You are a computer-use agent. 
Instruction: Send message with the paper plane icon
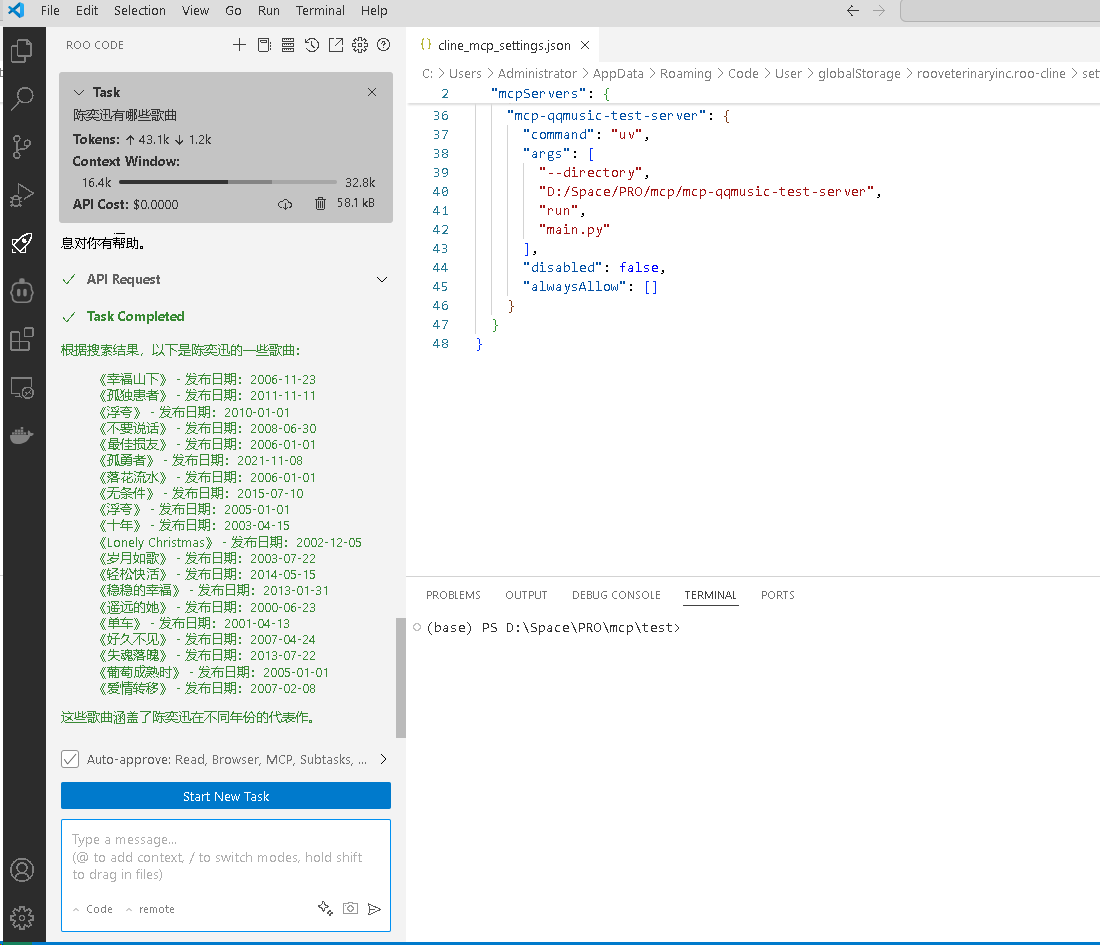click(374, 908)
